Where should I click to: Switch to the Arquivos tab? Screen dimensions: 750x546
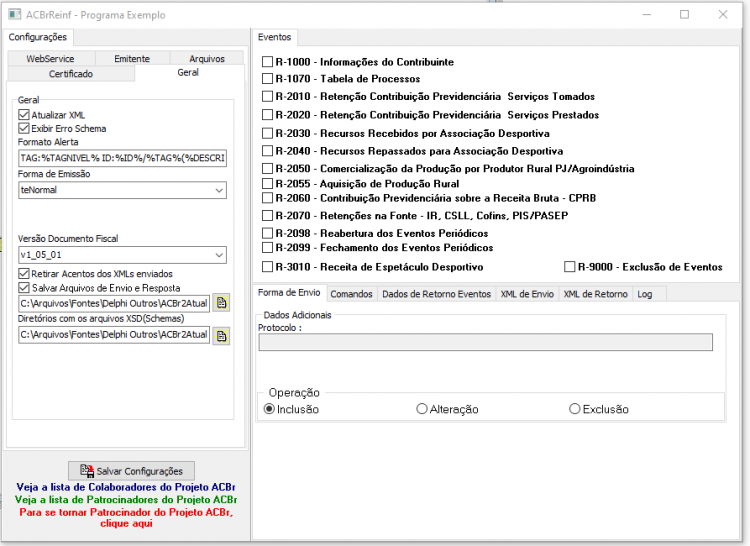207,58
